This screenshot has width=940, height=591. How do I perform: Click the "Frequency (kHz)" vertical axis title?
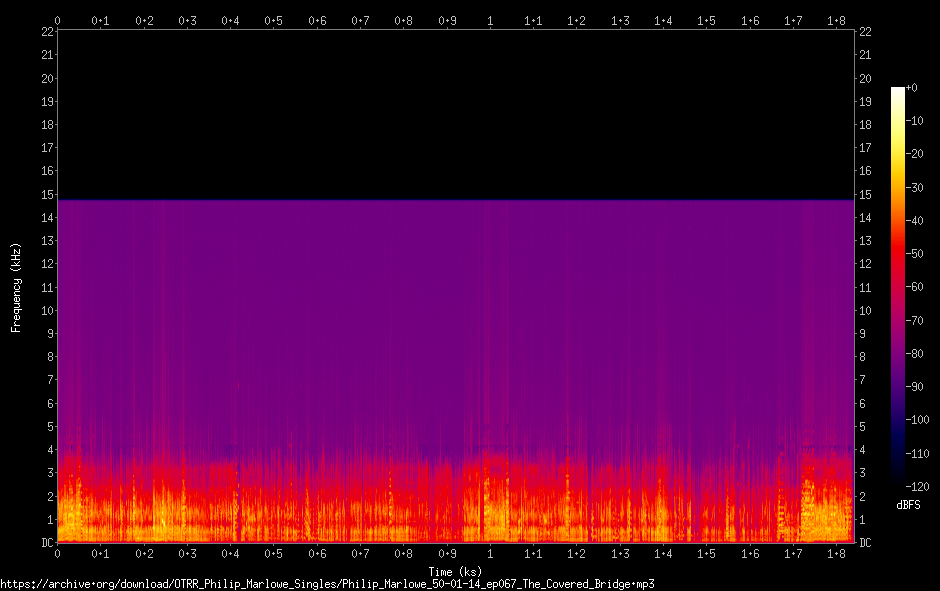[16, 287]
